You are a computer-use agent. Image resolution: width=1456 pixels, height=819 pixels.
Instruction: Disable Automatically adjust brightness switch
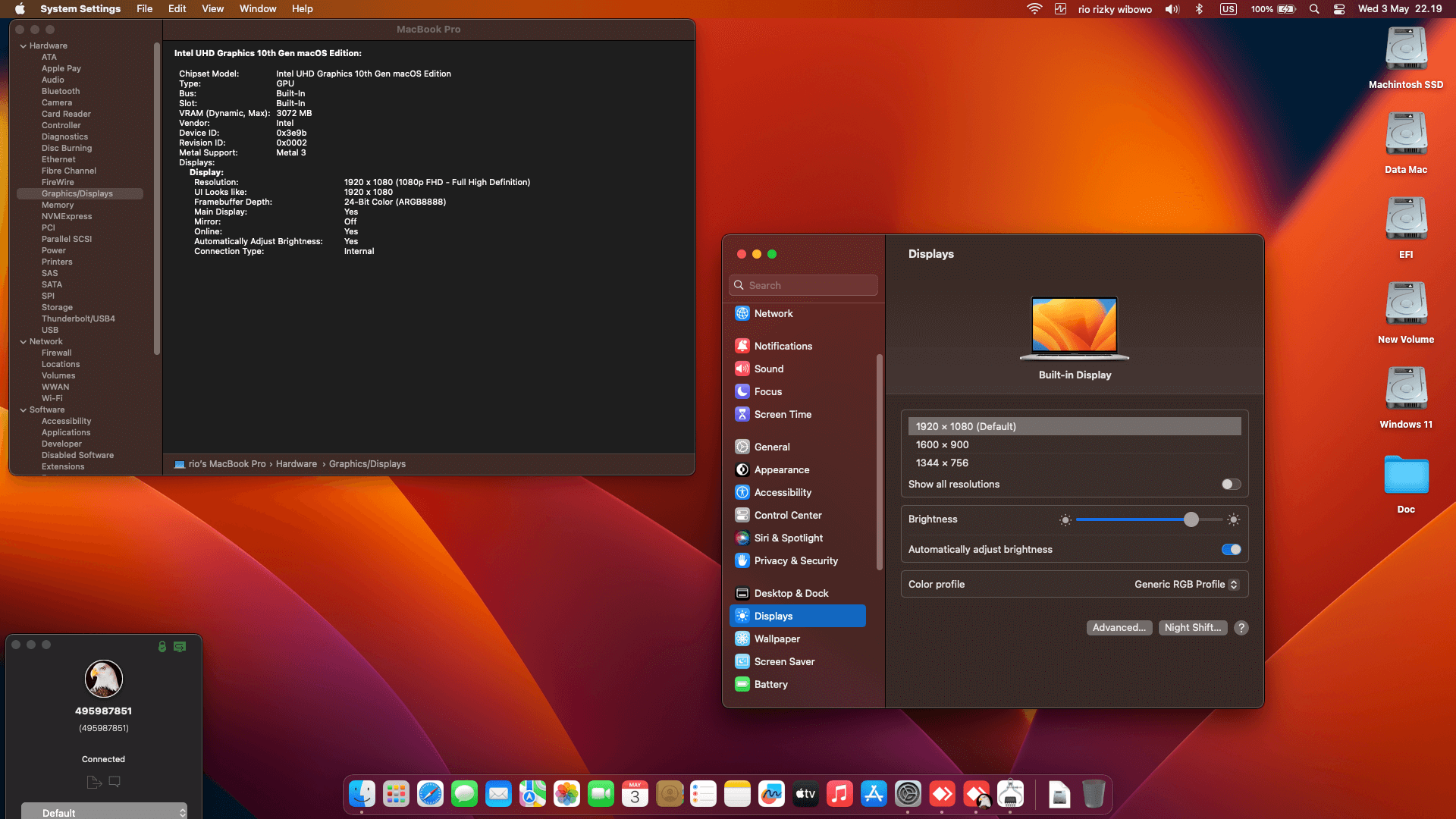pos(1231,550)
